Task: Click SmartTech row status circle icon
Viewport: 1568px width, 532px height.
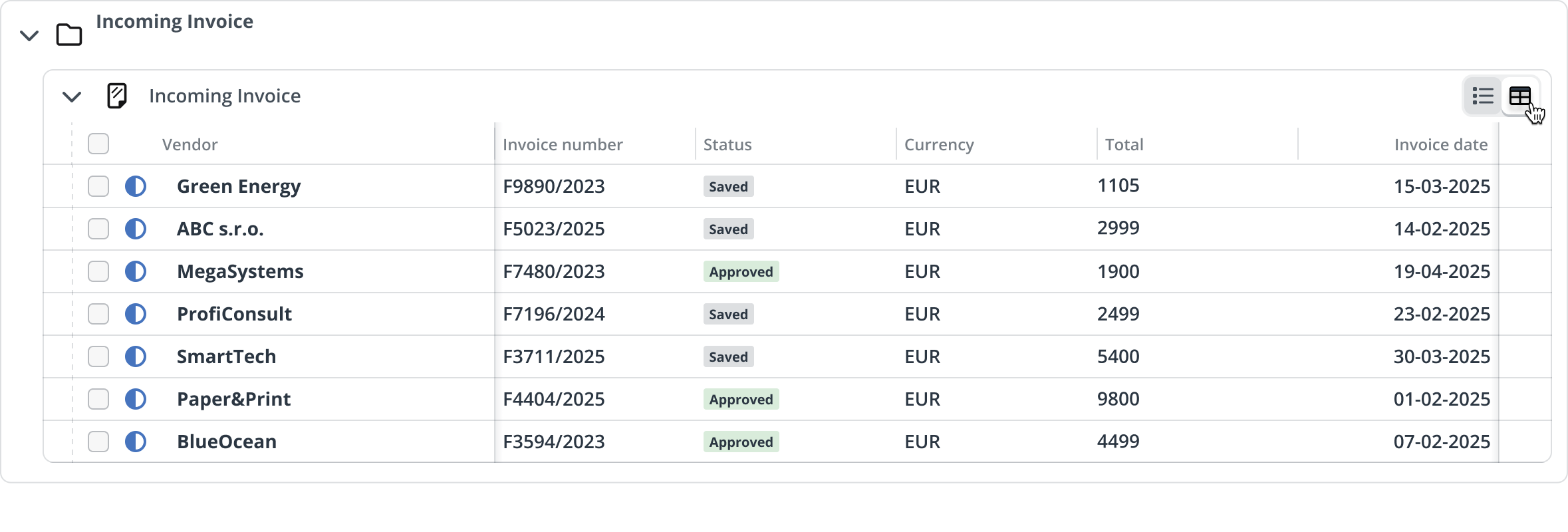Action: tap(136, 356)
